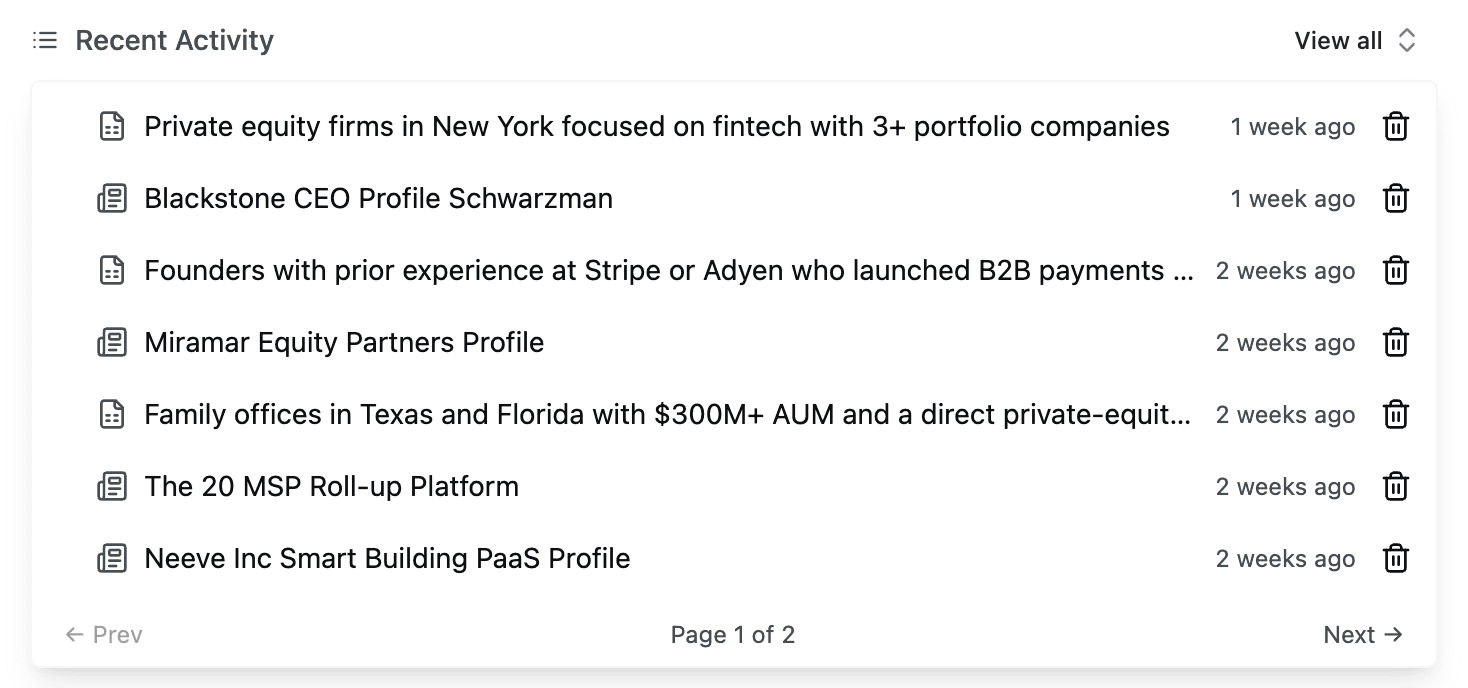Delete The 20 MSP Roll-up Platform item
Viewport: 1468px width, 688px height.
[x=1395, y=487]
